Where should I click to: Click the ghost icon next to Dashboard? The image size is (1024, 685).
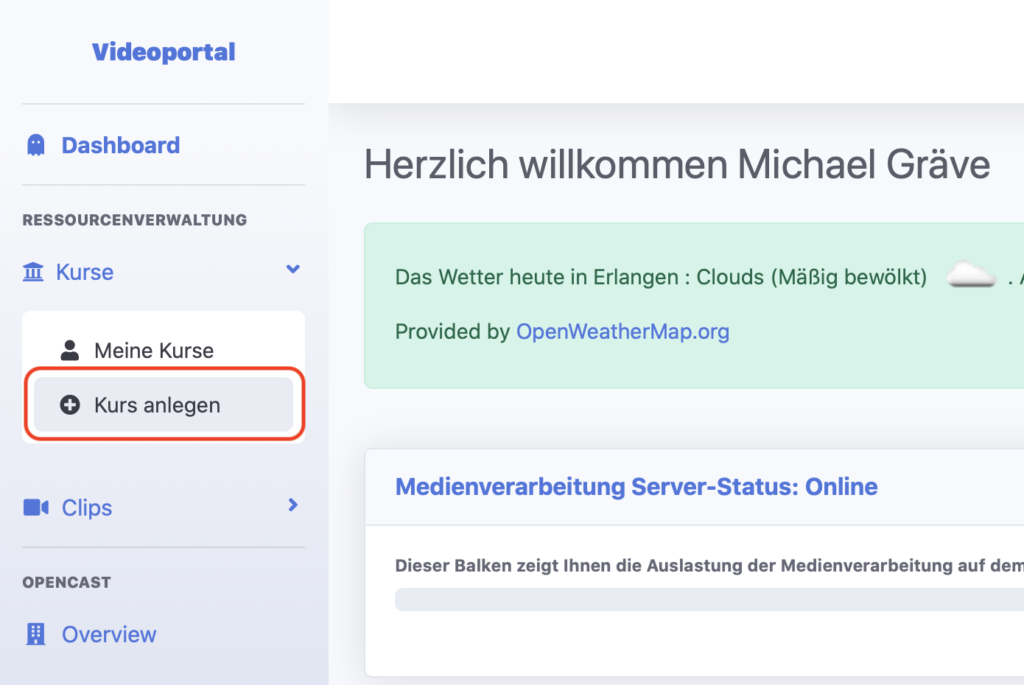coord(36,145)
